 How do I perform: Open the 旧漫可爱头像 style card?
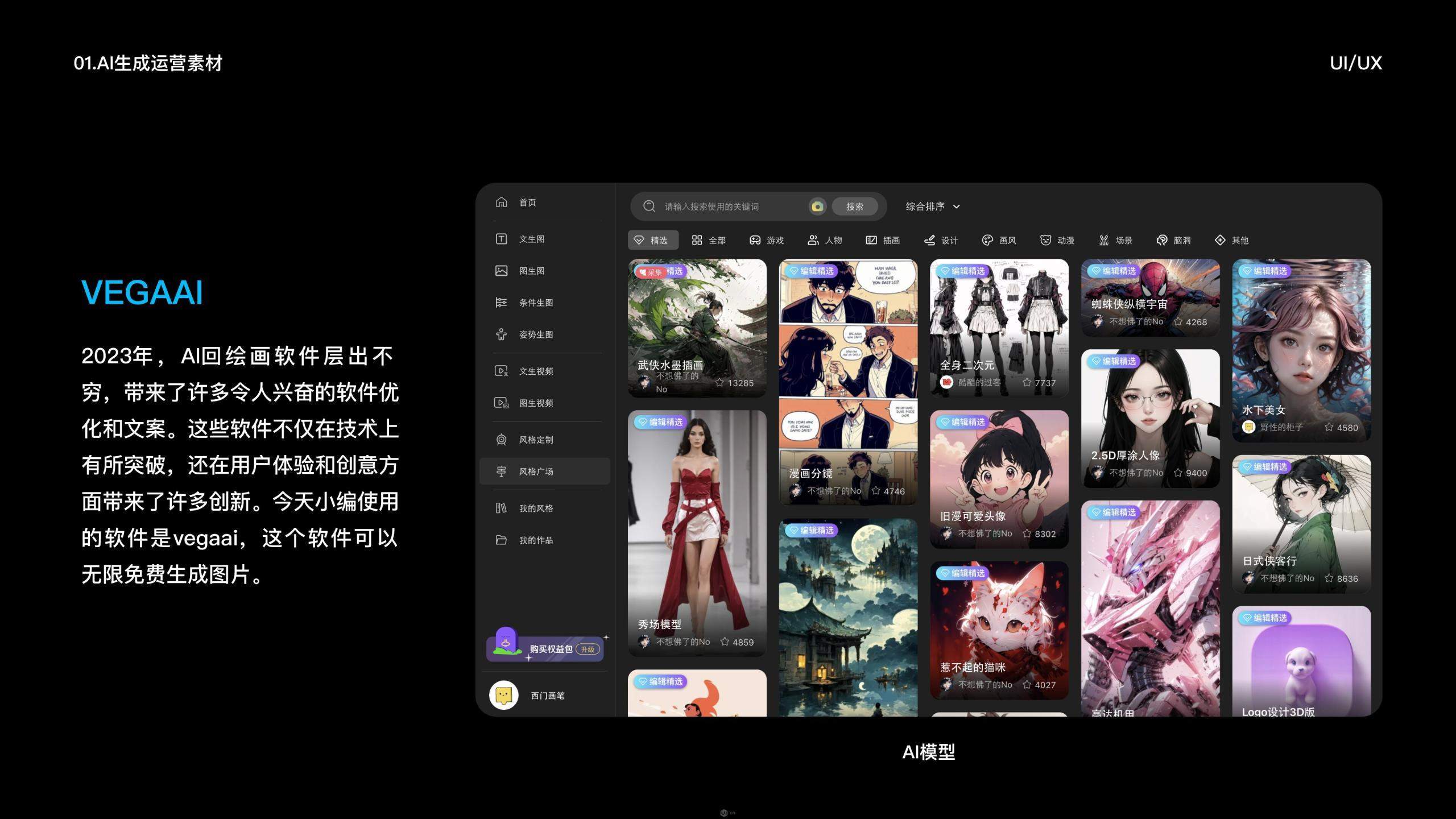(999, 479)
